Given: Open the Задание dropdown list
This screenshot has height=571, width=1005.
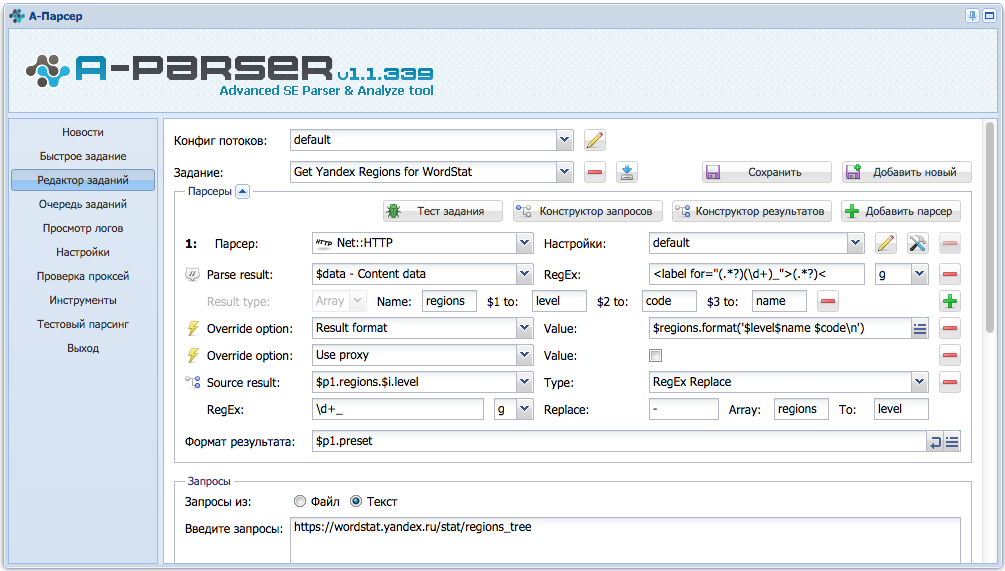Looking at the screenshot, I should pyautogui.click(x=564, y=172).
